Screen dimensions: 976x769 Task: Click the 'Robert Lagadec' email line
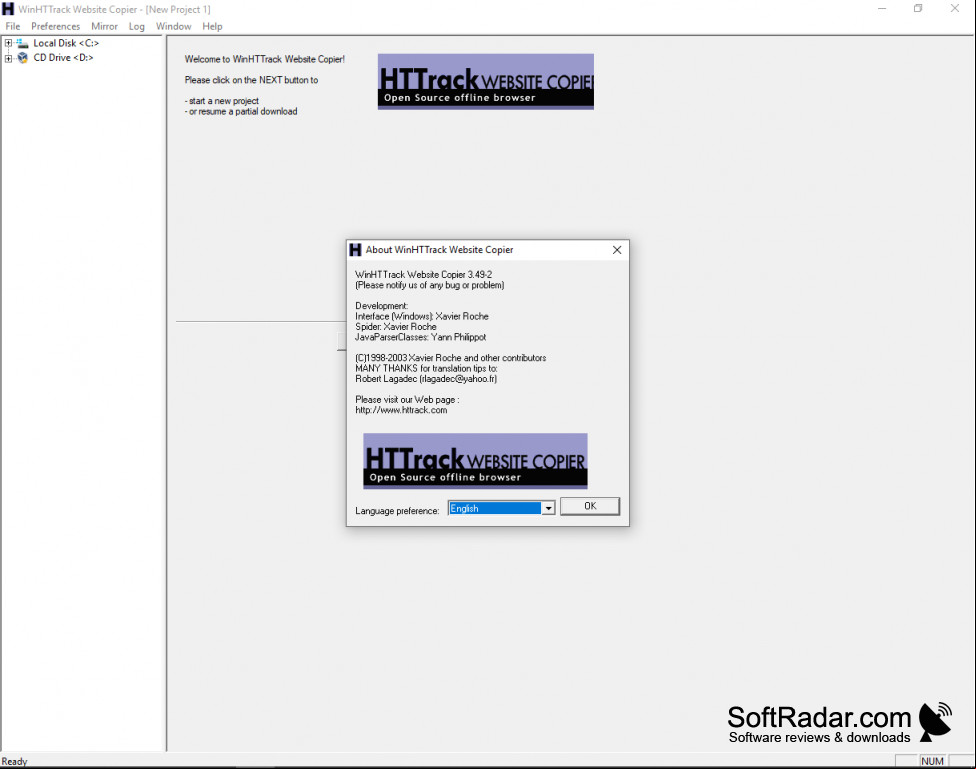(x=426, y=379)
